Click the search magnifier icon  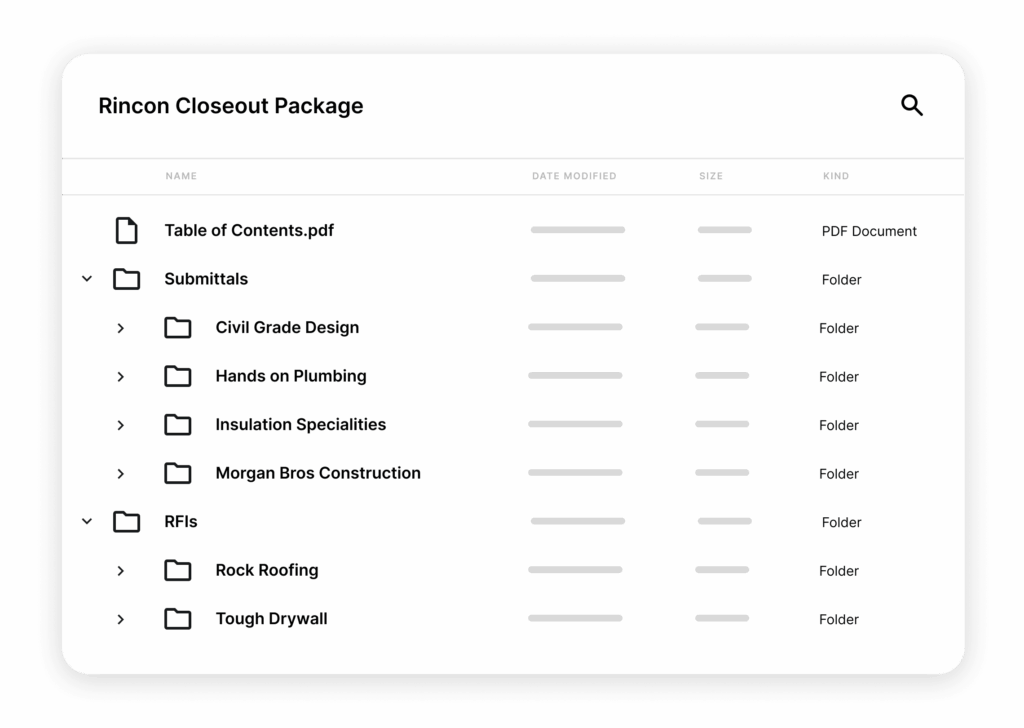tap(911, 105)
